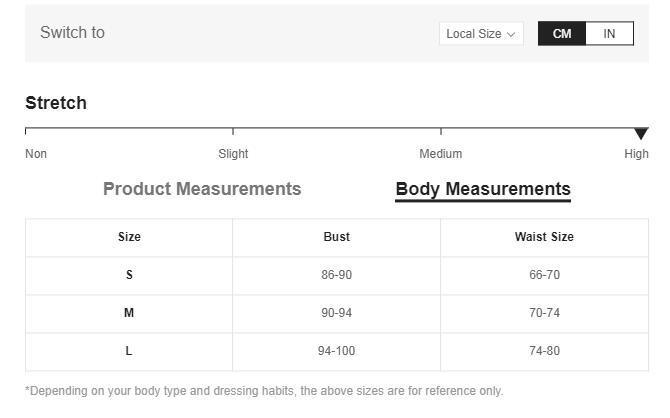This screenshot has height=418, width=670.
Task: Click the Local Size chevron arrow
Action: click(511, 35)
